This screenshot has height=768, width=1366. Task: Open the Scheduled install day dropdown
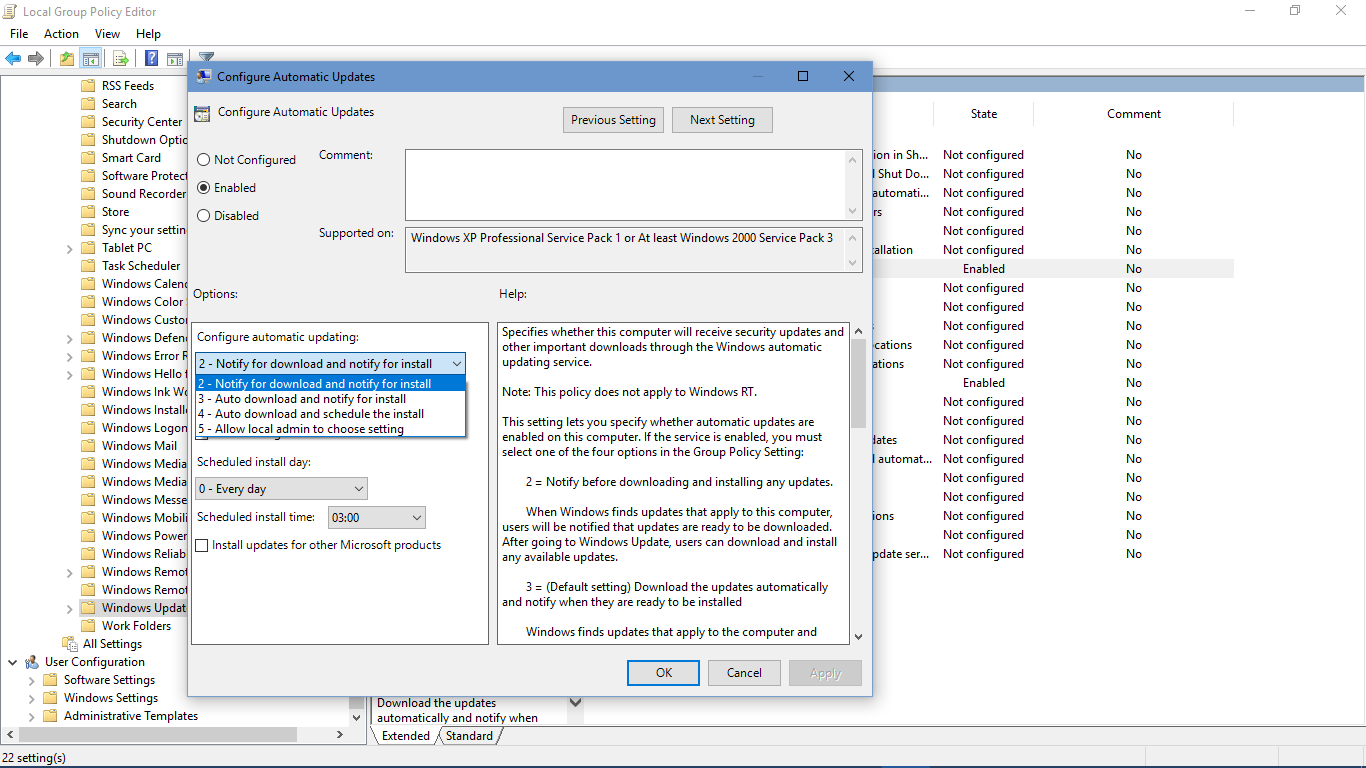pos(282,489)
